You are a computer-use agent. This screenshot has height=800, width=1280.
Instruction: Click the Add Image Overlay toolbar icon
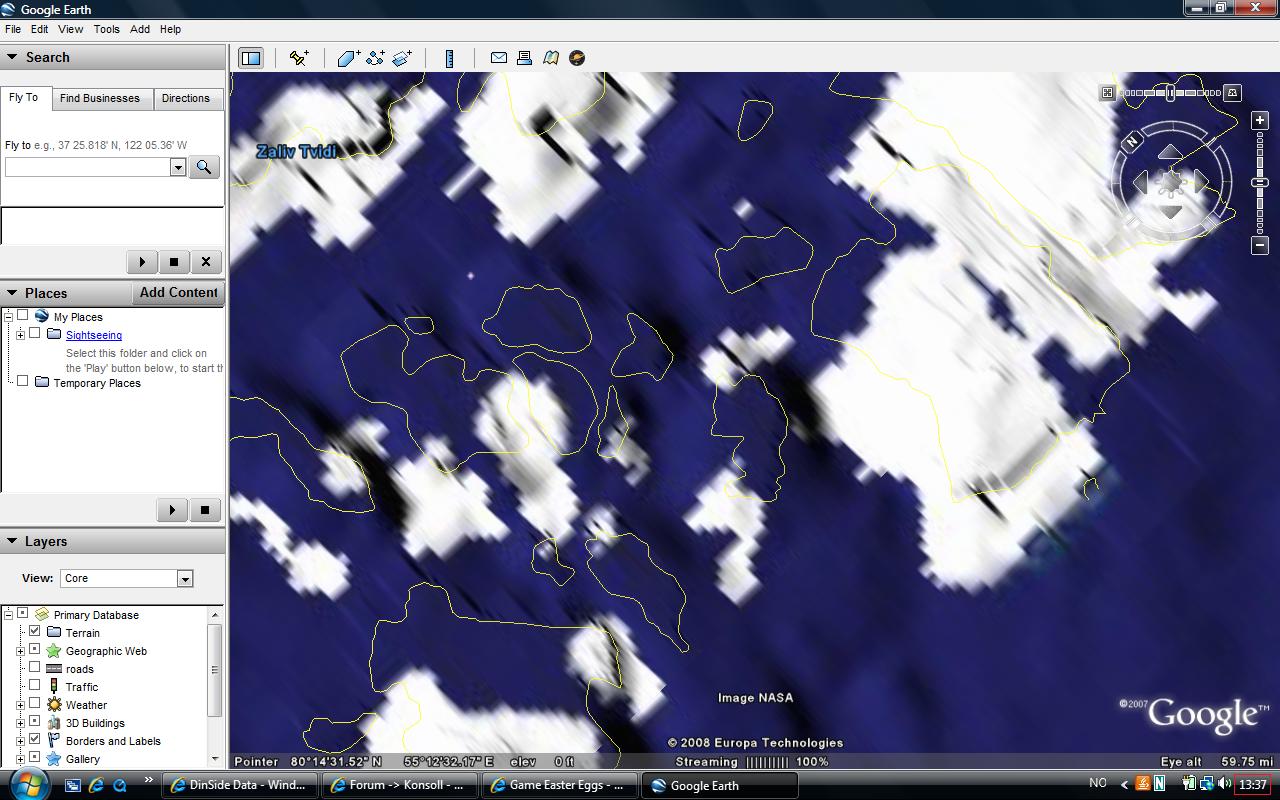tap(402, 58)
